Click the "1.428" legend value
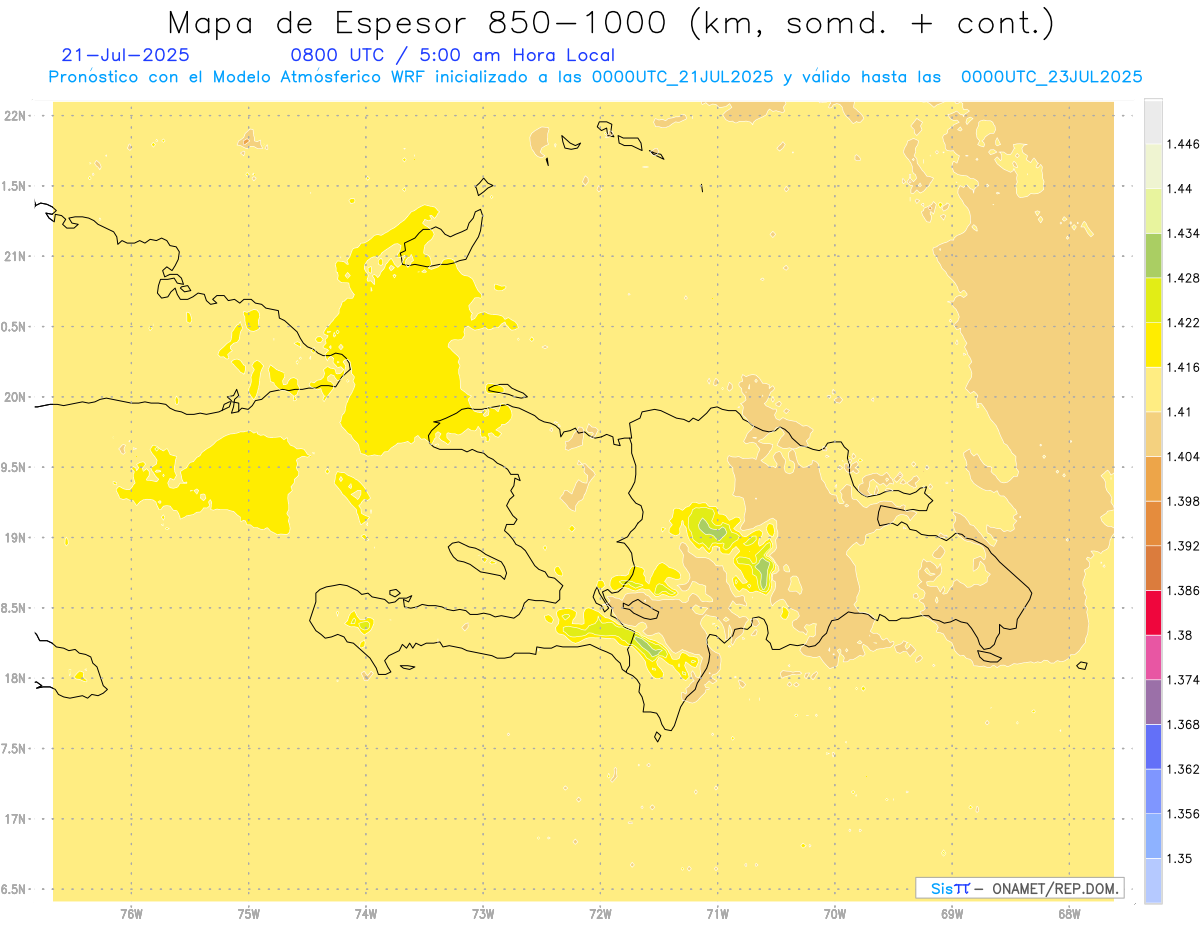This screenshot has width=1200, height=927. click(x=1182, y=278)
